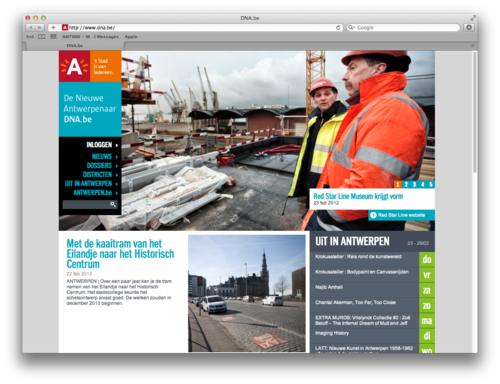Select slide 5 in the carousel
500x384 pixels.
(x=431, y=184)
